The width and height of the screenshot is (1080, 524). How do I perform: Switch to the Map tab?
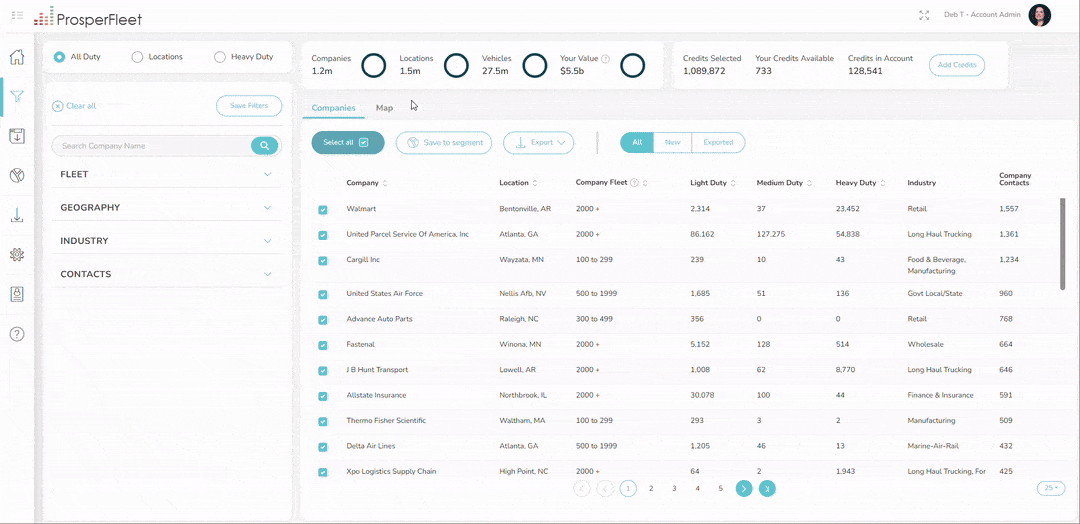pos(384,108)
